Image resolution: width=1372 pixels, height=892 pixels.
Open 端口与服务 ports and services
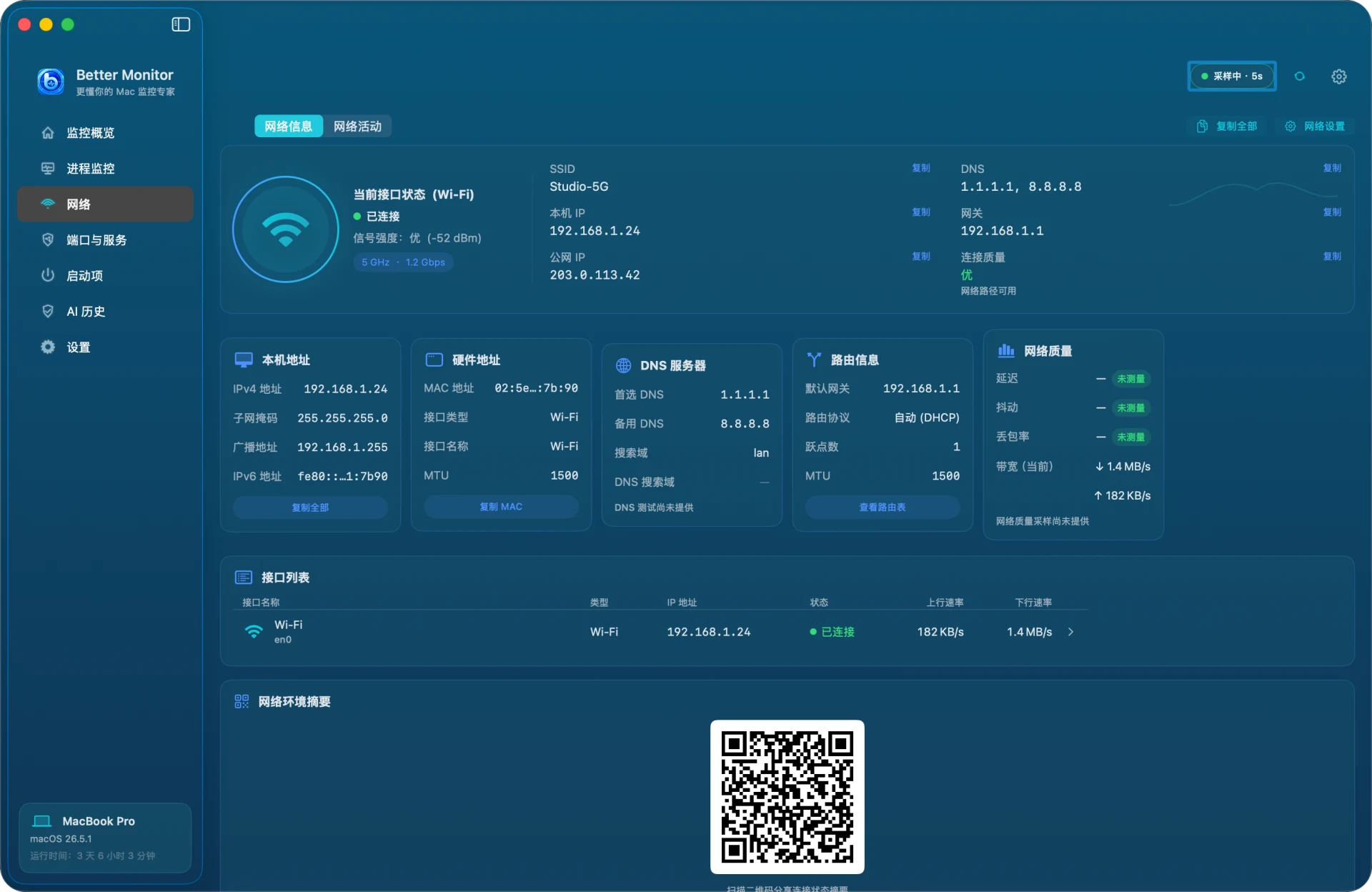click(x=105, y=240)
